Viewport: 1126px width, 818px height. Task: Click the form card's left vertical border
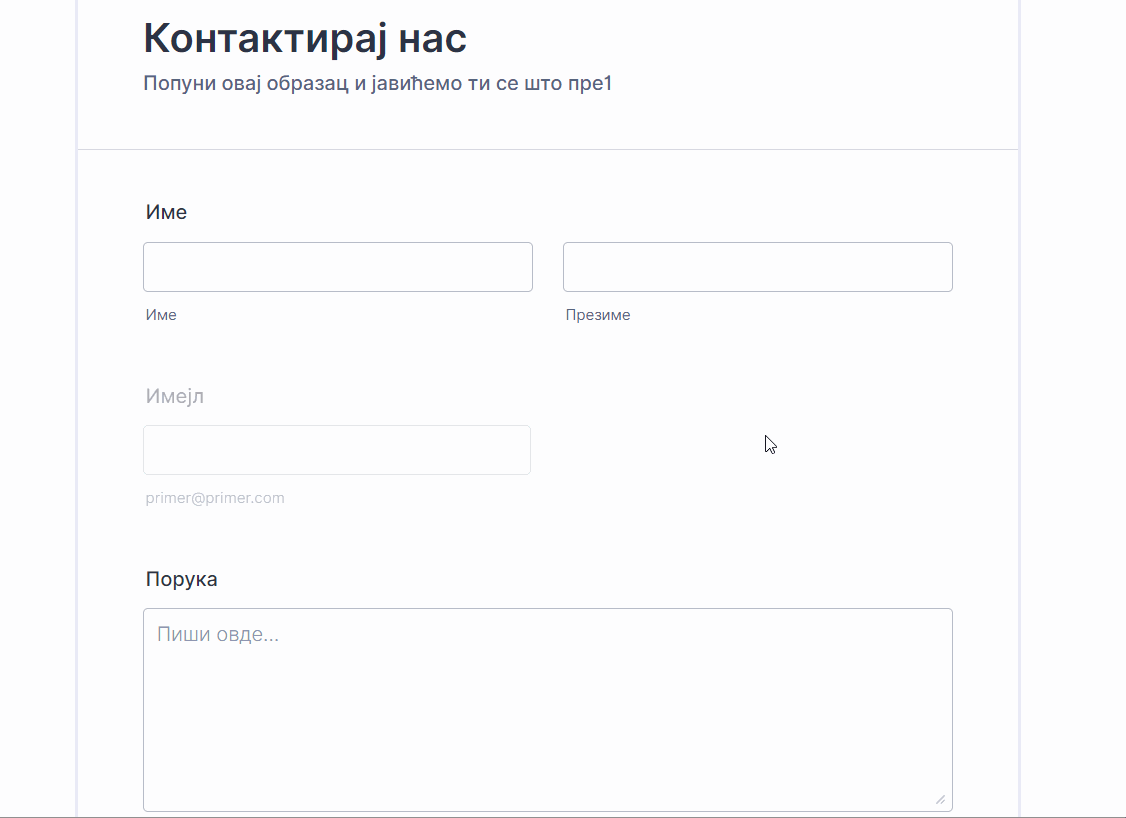(77, 400)
